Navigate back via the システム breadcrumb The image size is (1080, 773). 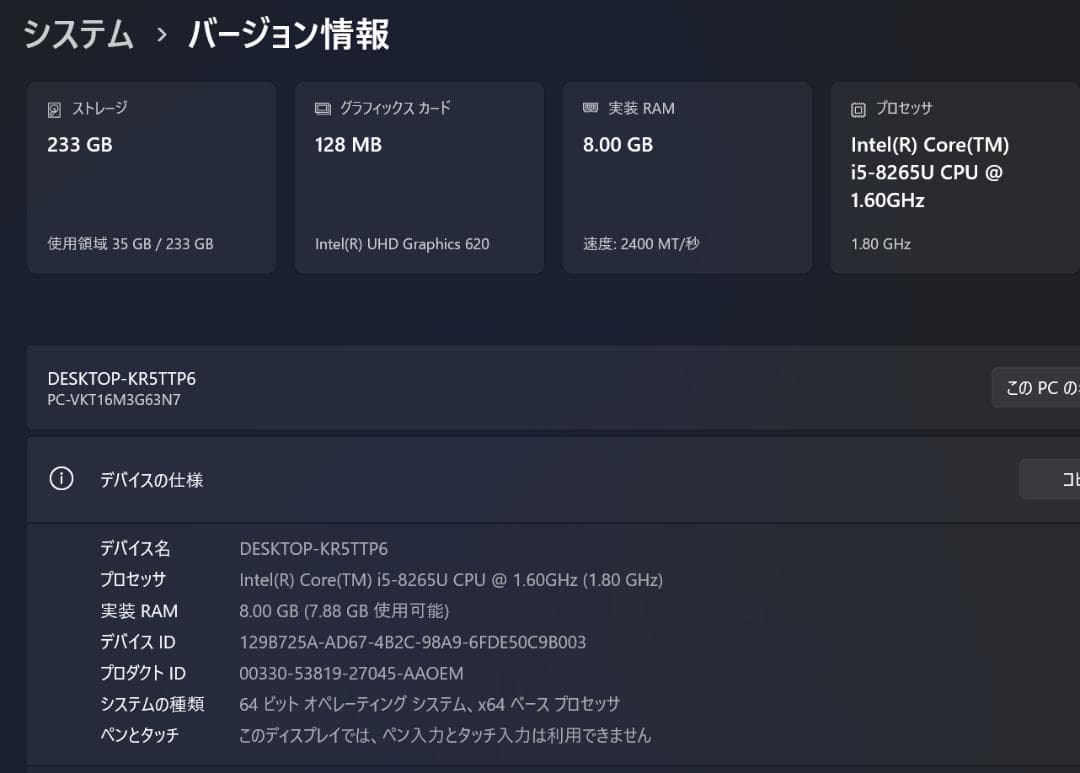point(78,35)
